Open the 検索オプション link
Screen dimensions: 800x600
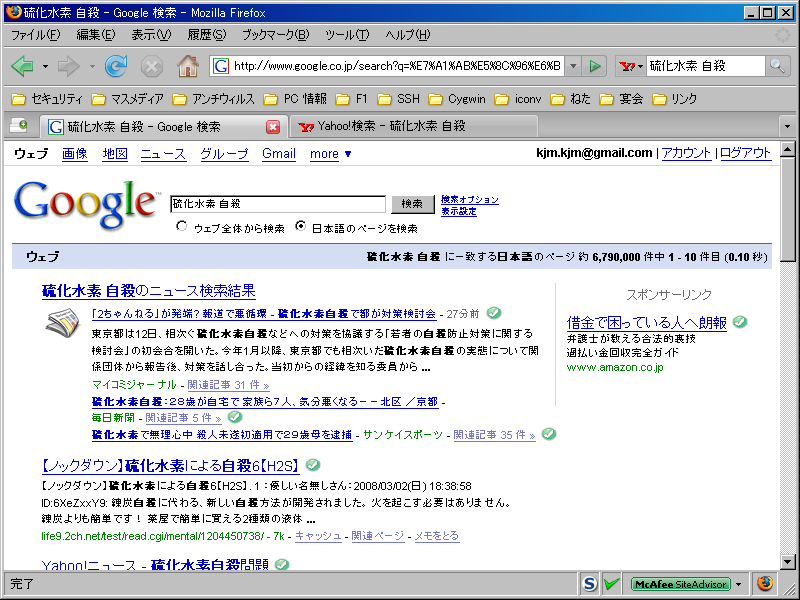(469, 199)
